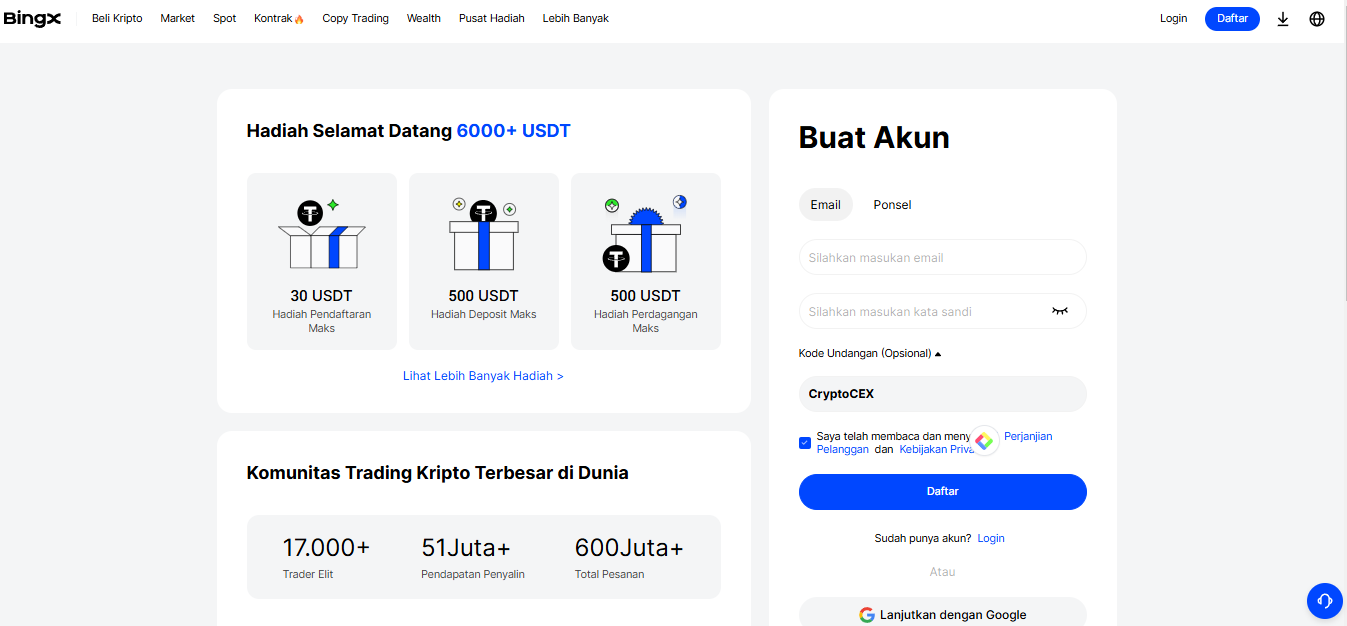Select the Email tab
The width and height of the screenshot is (1347, 626).
(x=825, y=204)
